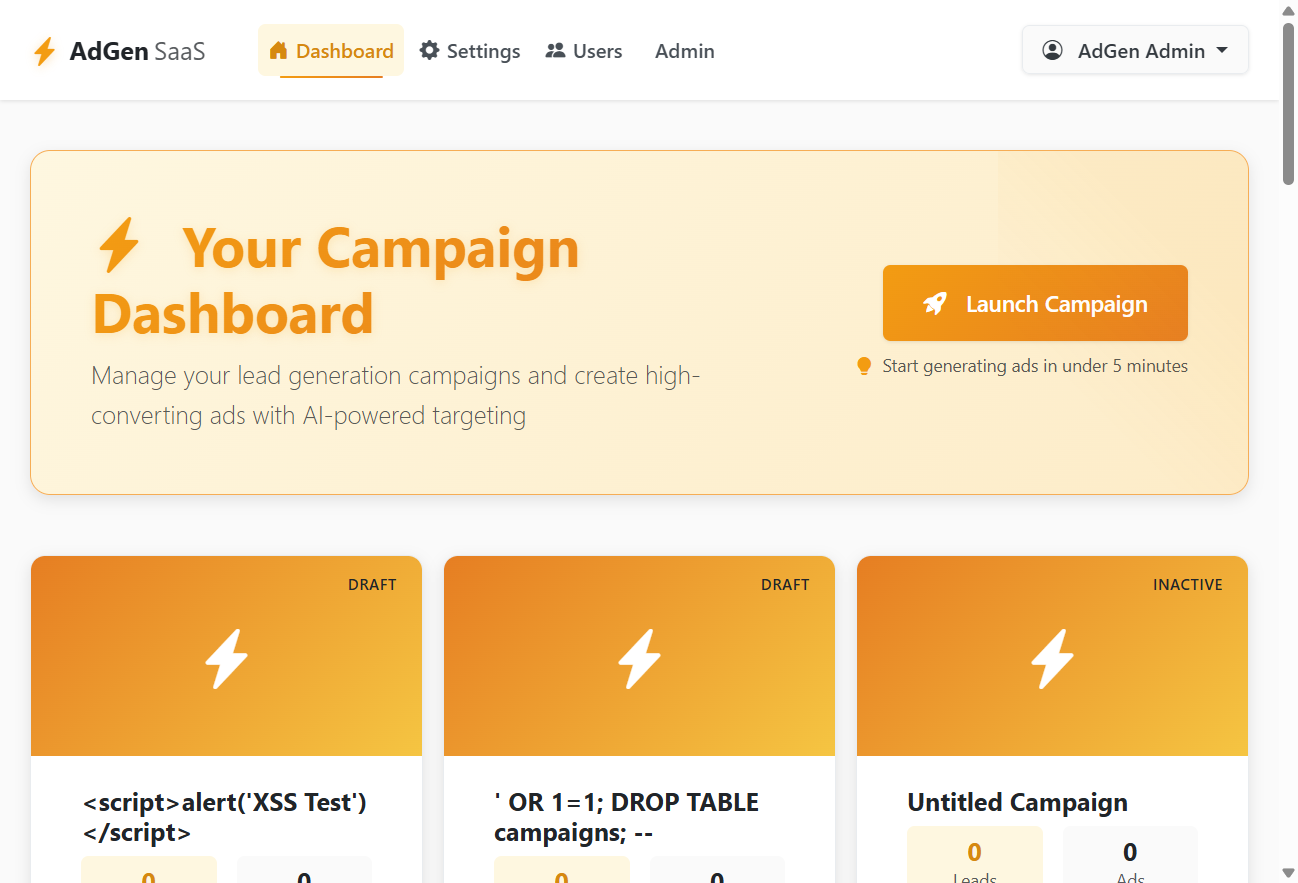Click the 'Start generating ads in under 5 minutes' text
The height and width of the screenshot is (883, 1298).
(x=1035, y=366)
